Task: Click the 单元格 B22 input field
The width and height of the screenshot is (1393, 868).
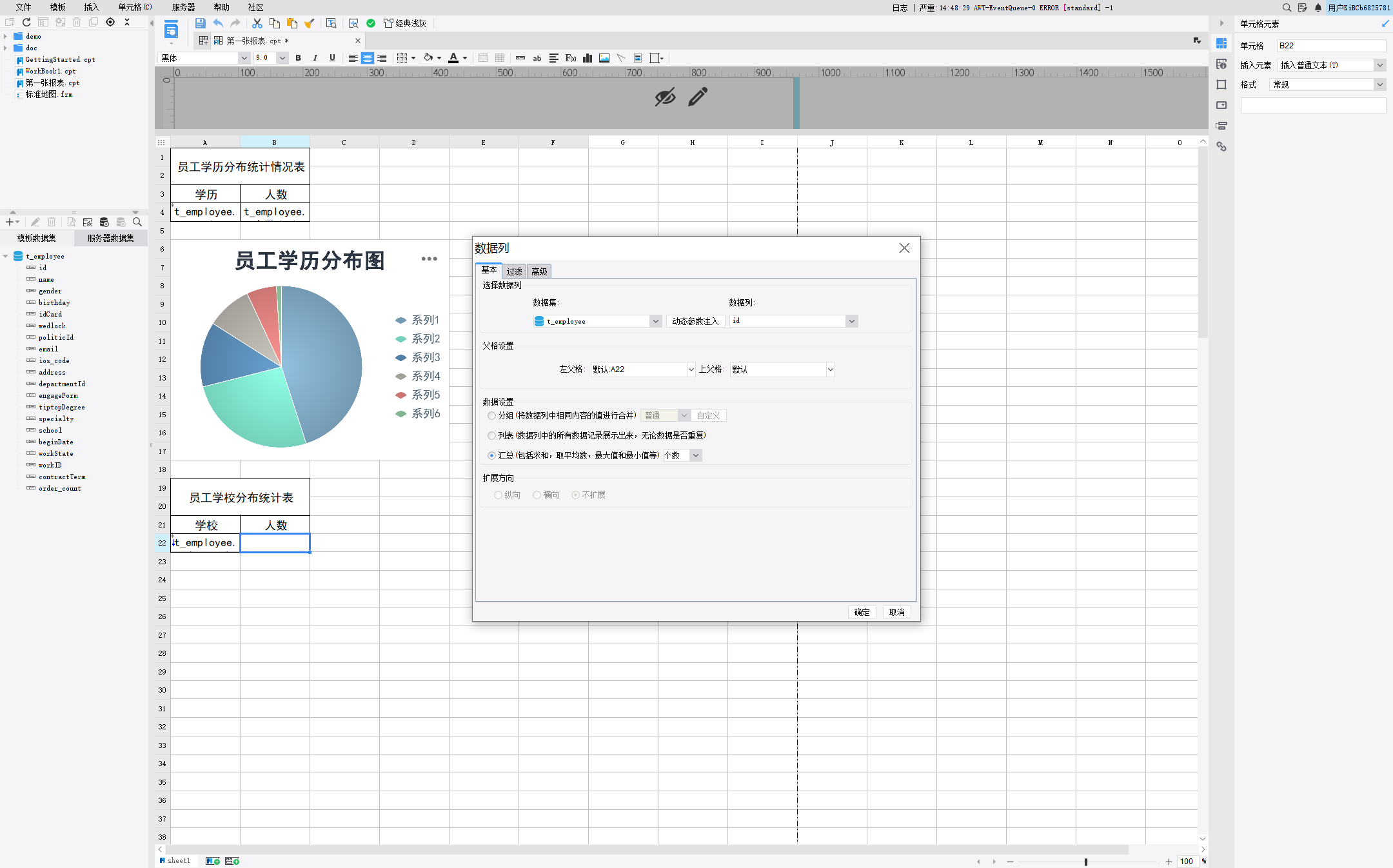Action: [1331, 46]
